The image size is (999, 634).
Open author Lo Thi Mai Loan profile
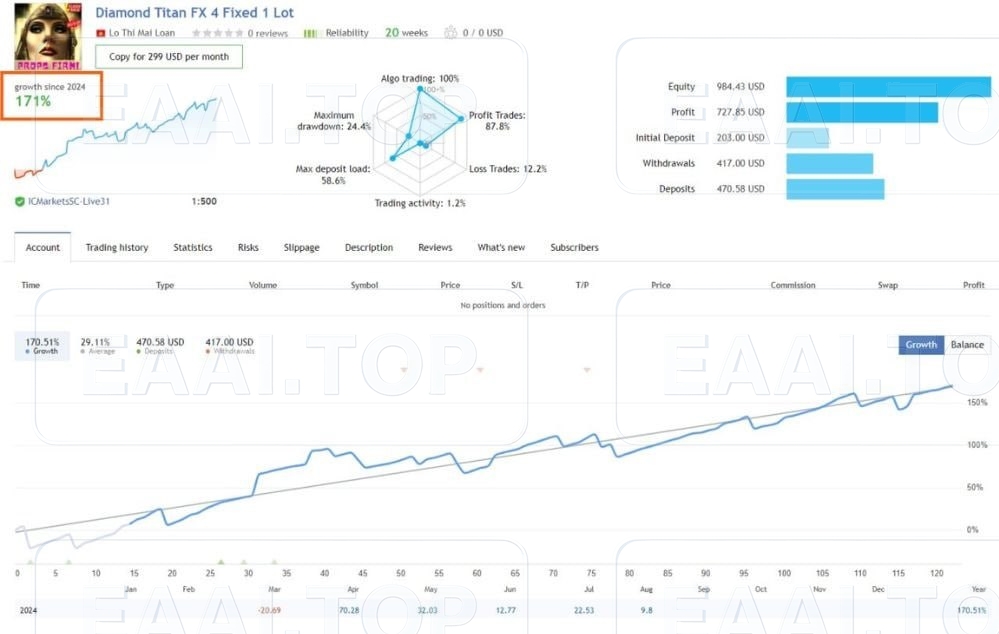[x=142, y=33]
